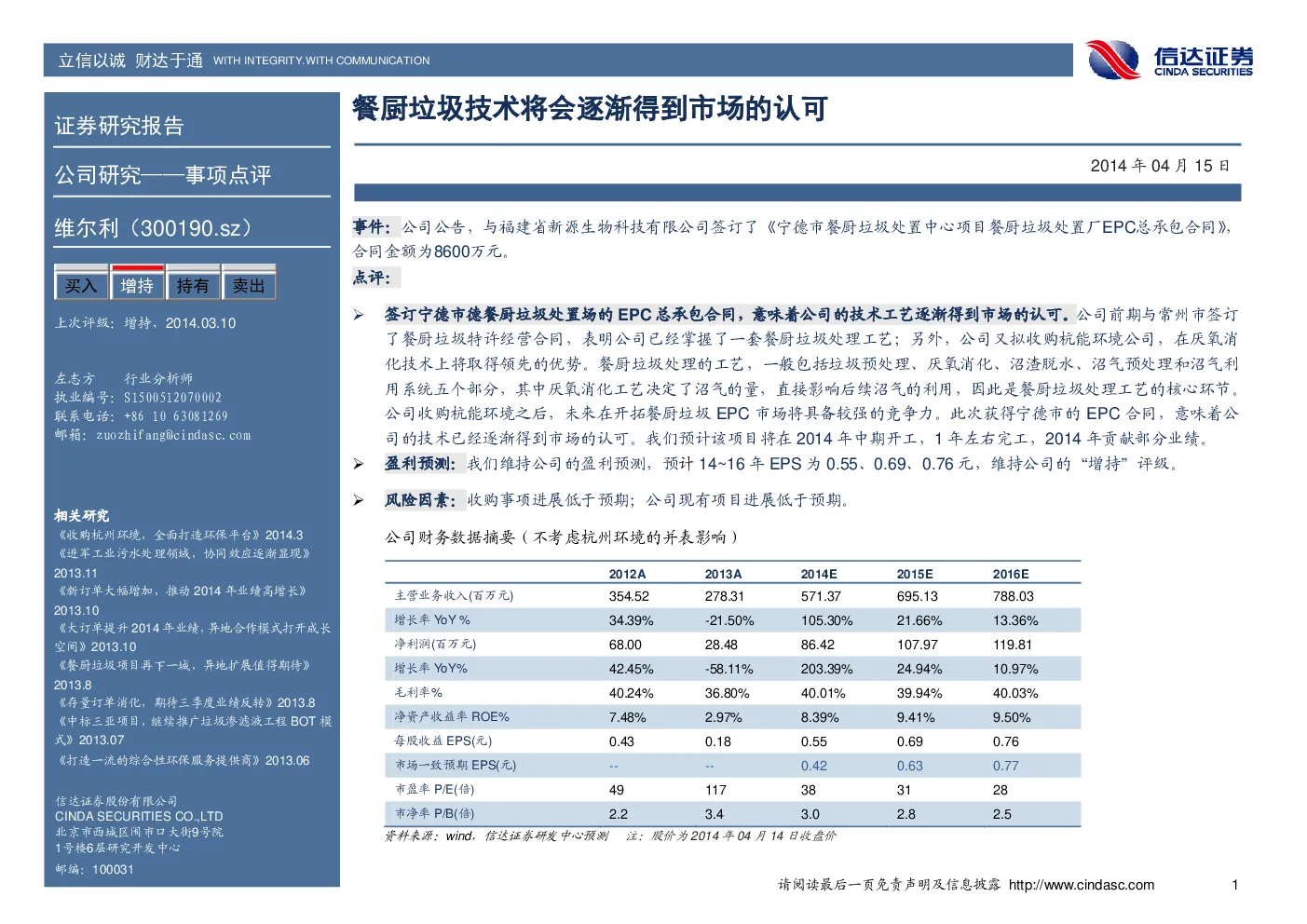The image size is (1307, 924).
Task: Click the 2012A column header
Action: click(627, 574)
